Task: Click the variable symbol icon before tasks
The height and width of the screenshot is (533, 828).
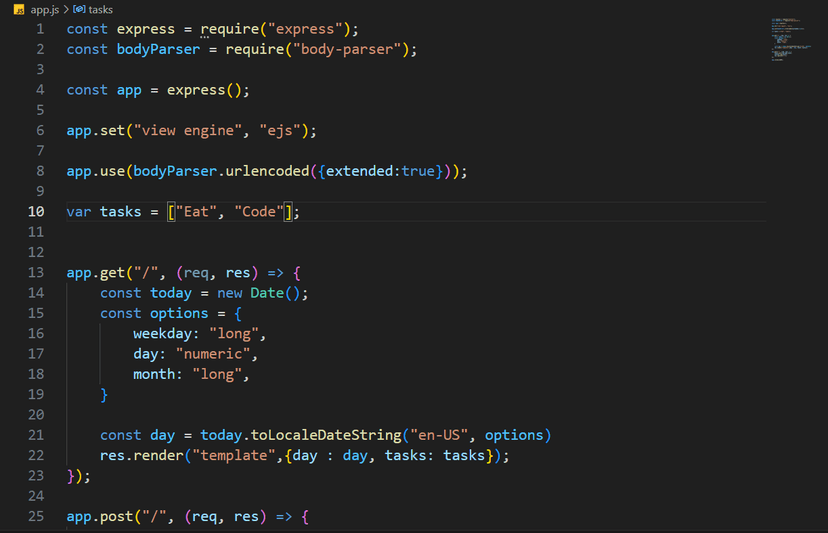Action: pyautogui.click(x=79, y=9)
